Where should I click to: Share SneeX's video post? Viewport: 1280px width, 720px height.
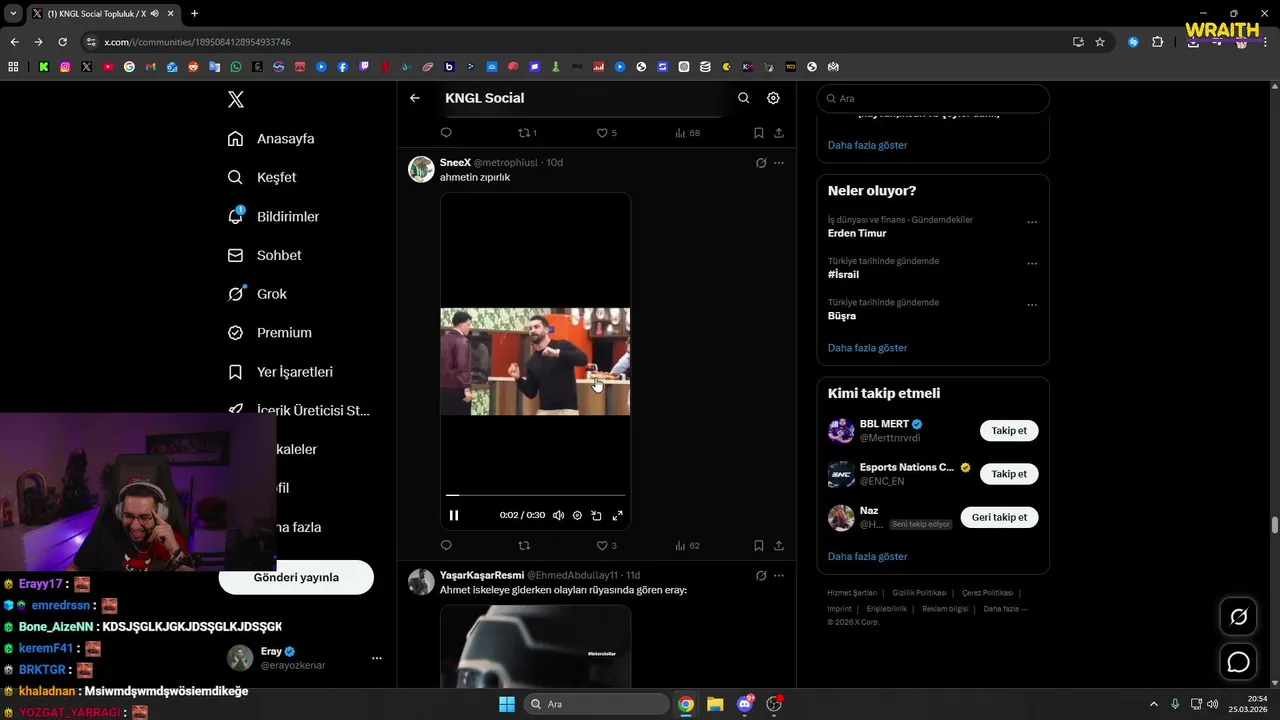pyautogui.click(x=779, y=545)
